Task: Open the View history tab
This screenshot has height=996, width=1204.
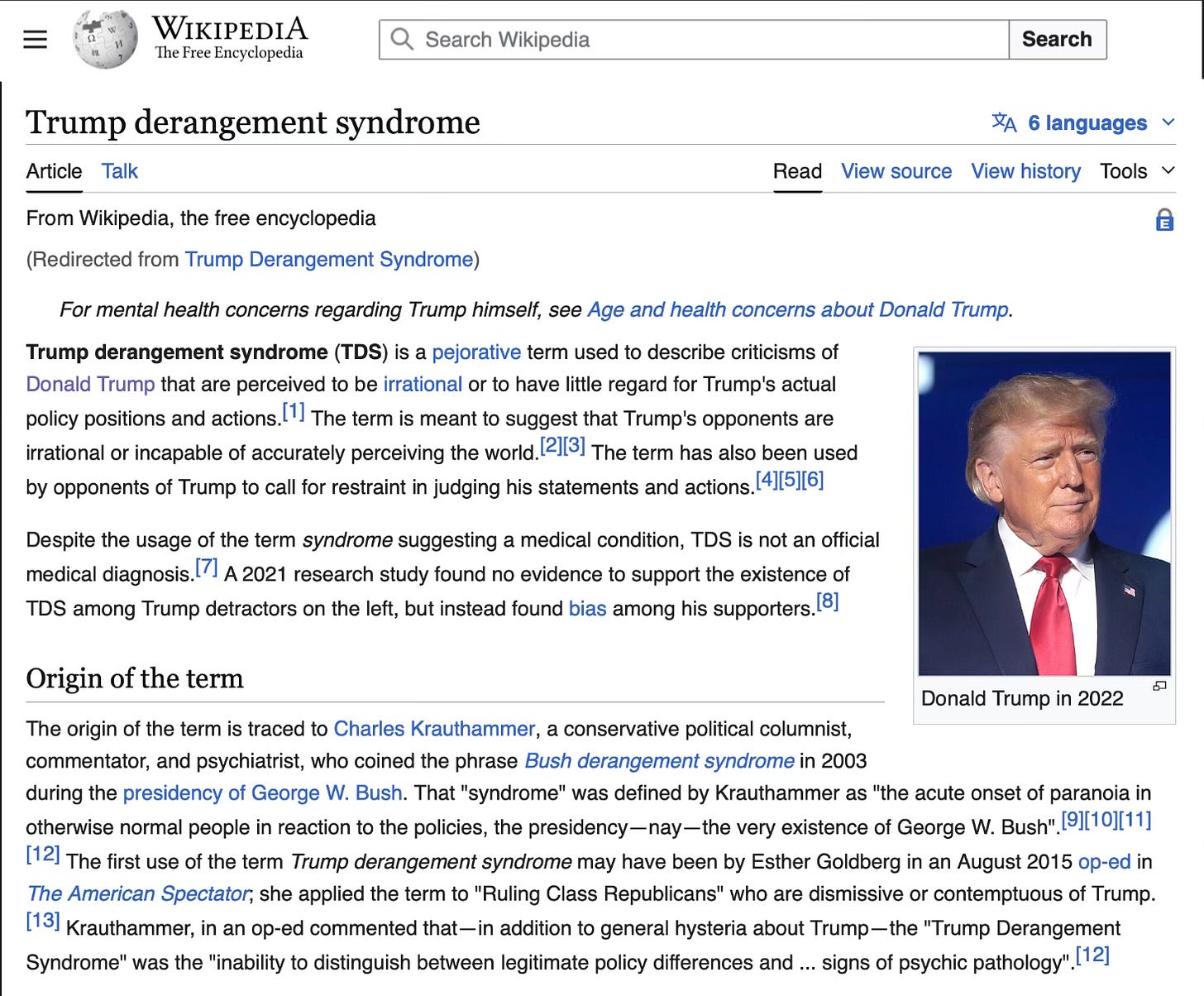Action: (1025, 171)
